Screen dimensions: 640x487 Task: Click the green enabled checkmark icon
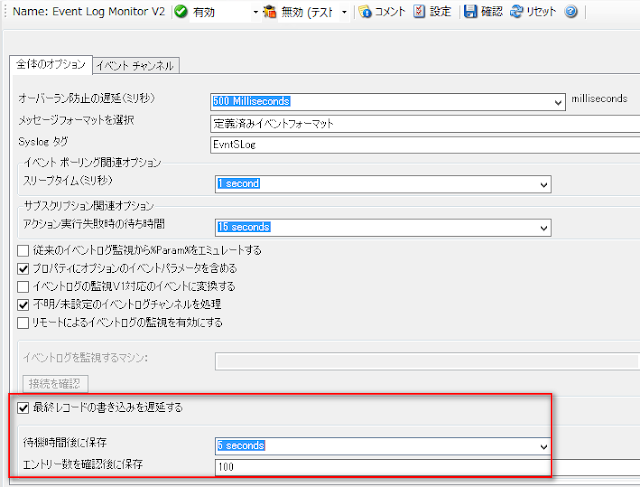pos(181,11)
